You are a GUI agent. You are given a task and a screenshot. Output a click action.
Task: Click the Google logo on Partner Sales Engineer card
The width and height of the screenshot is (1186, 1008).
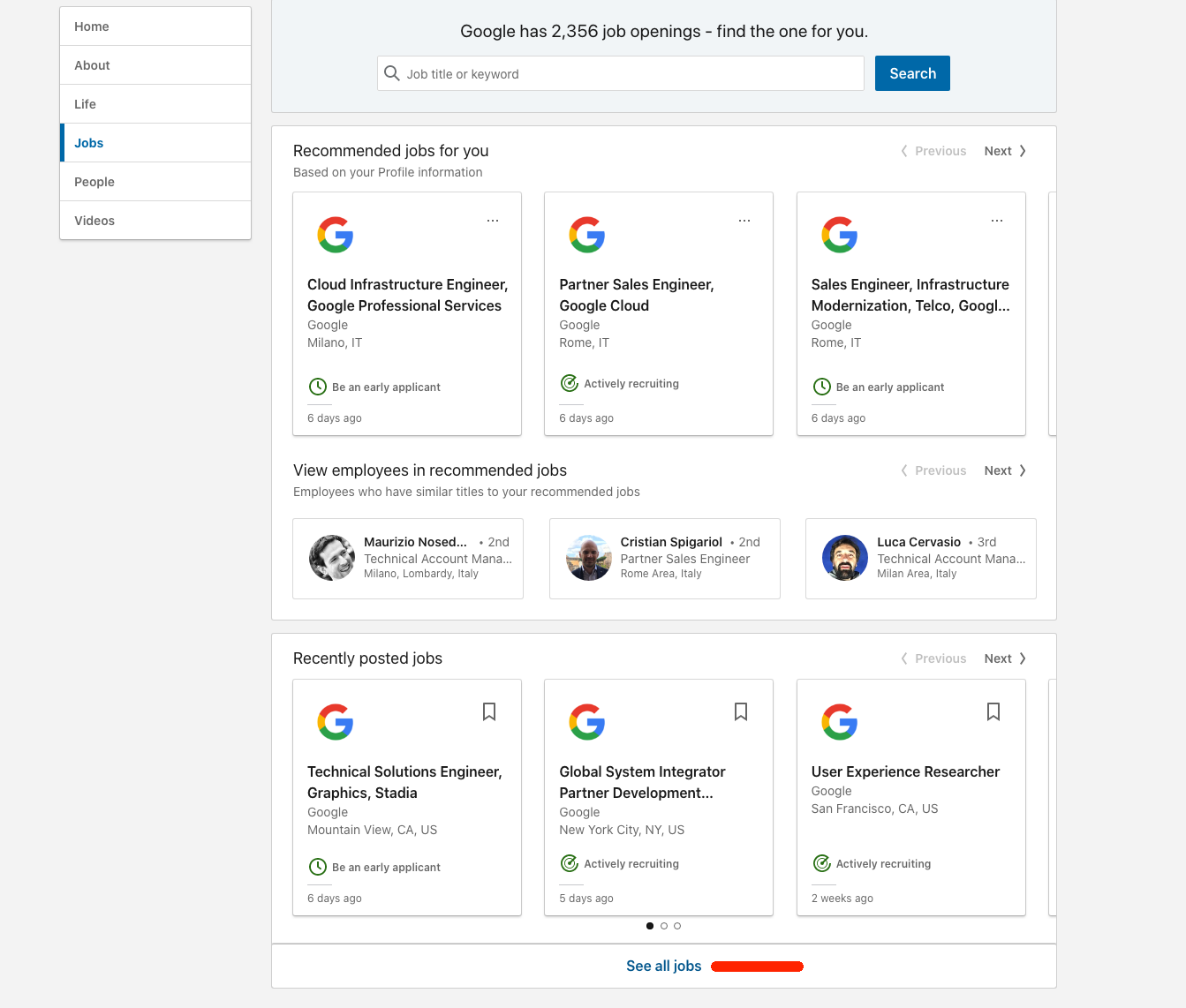coord(587,235)
